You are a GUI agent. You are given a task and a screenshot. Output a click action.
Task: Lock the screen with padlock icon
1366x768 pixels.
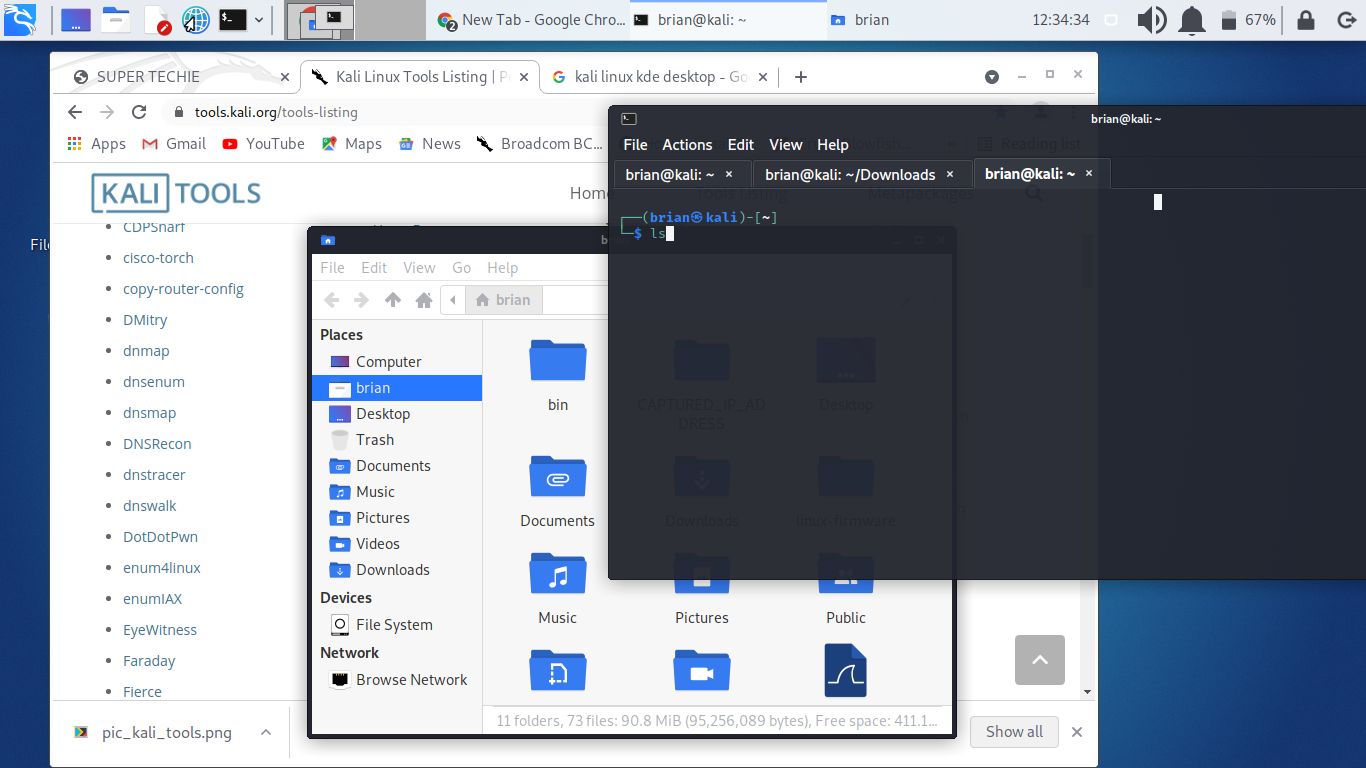click(x=1305, y=20)
